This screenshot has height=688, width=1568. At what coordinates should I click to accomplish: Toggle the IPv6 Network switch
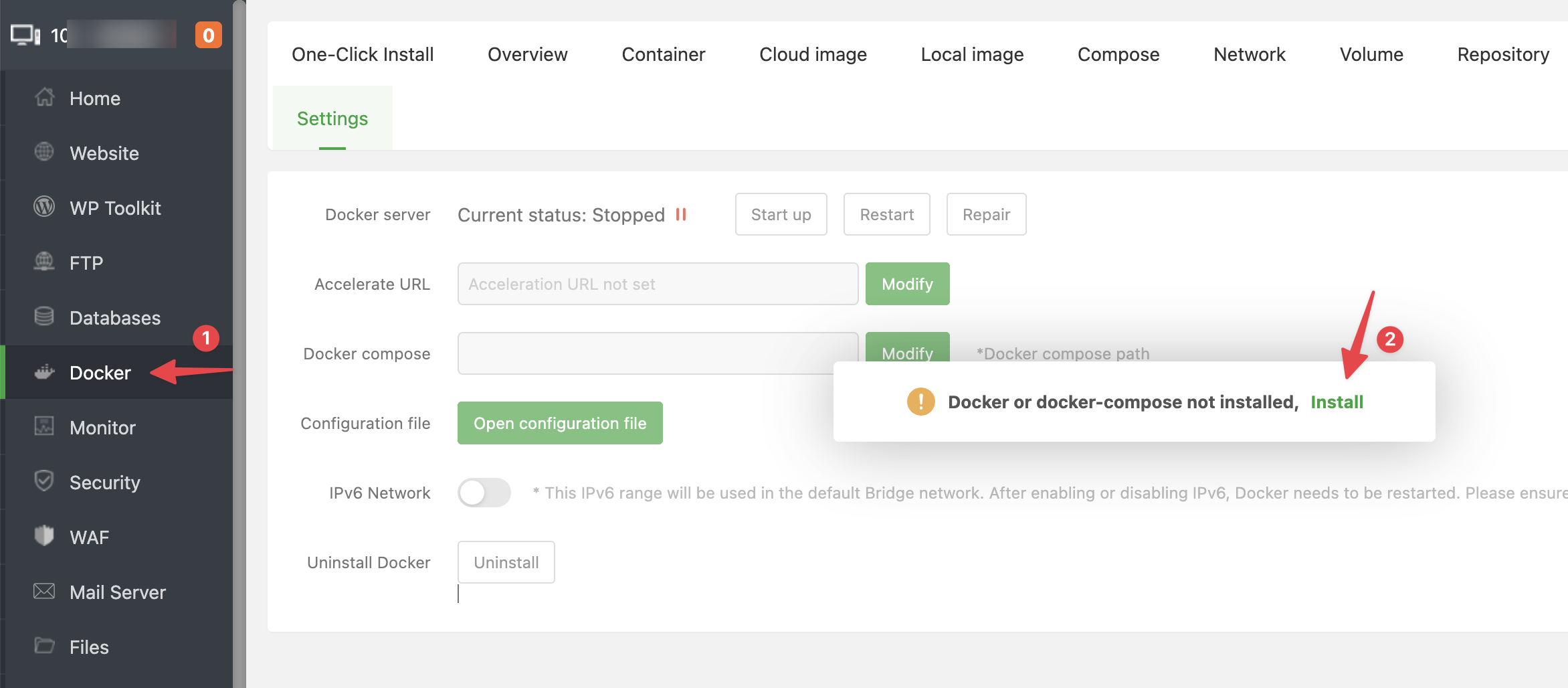484,493
